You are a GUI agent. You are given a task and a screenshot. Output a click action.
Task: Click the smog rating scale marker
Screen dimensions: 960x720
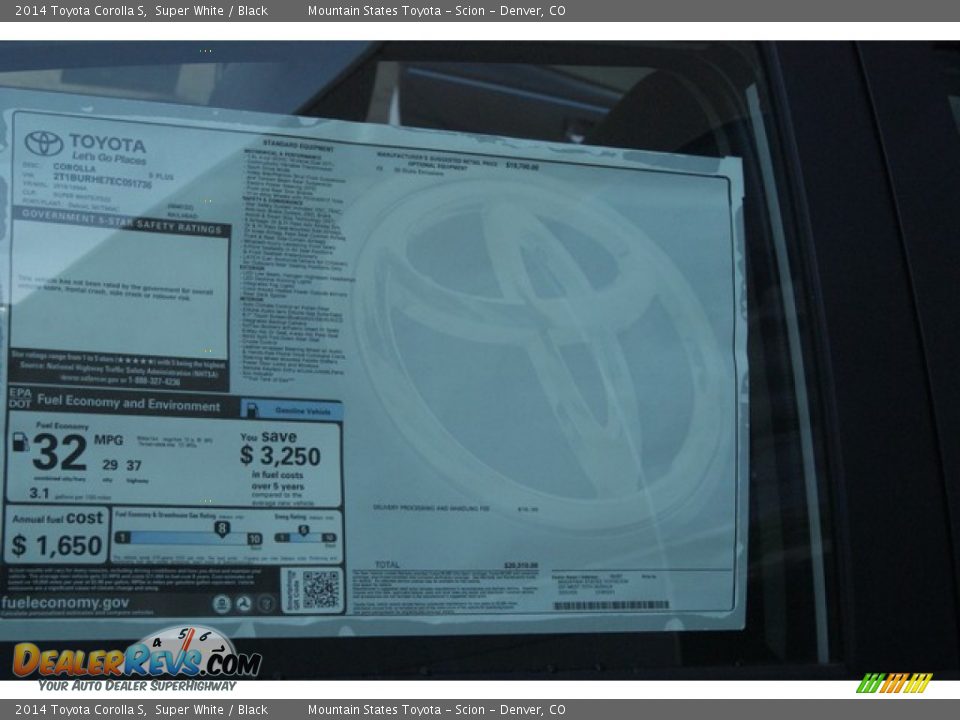point(303,531)
